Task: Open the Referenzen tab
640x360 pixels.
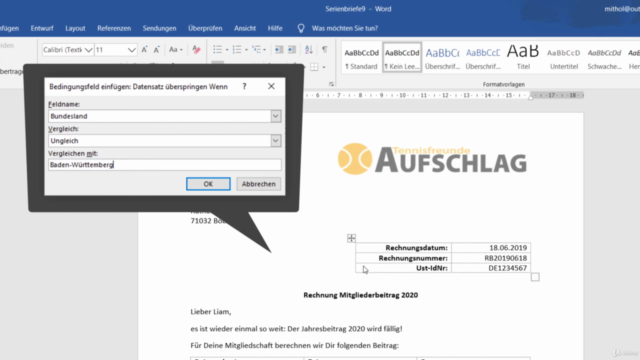Action: click(114, 28)
